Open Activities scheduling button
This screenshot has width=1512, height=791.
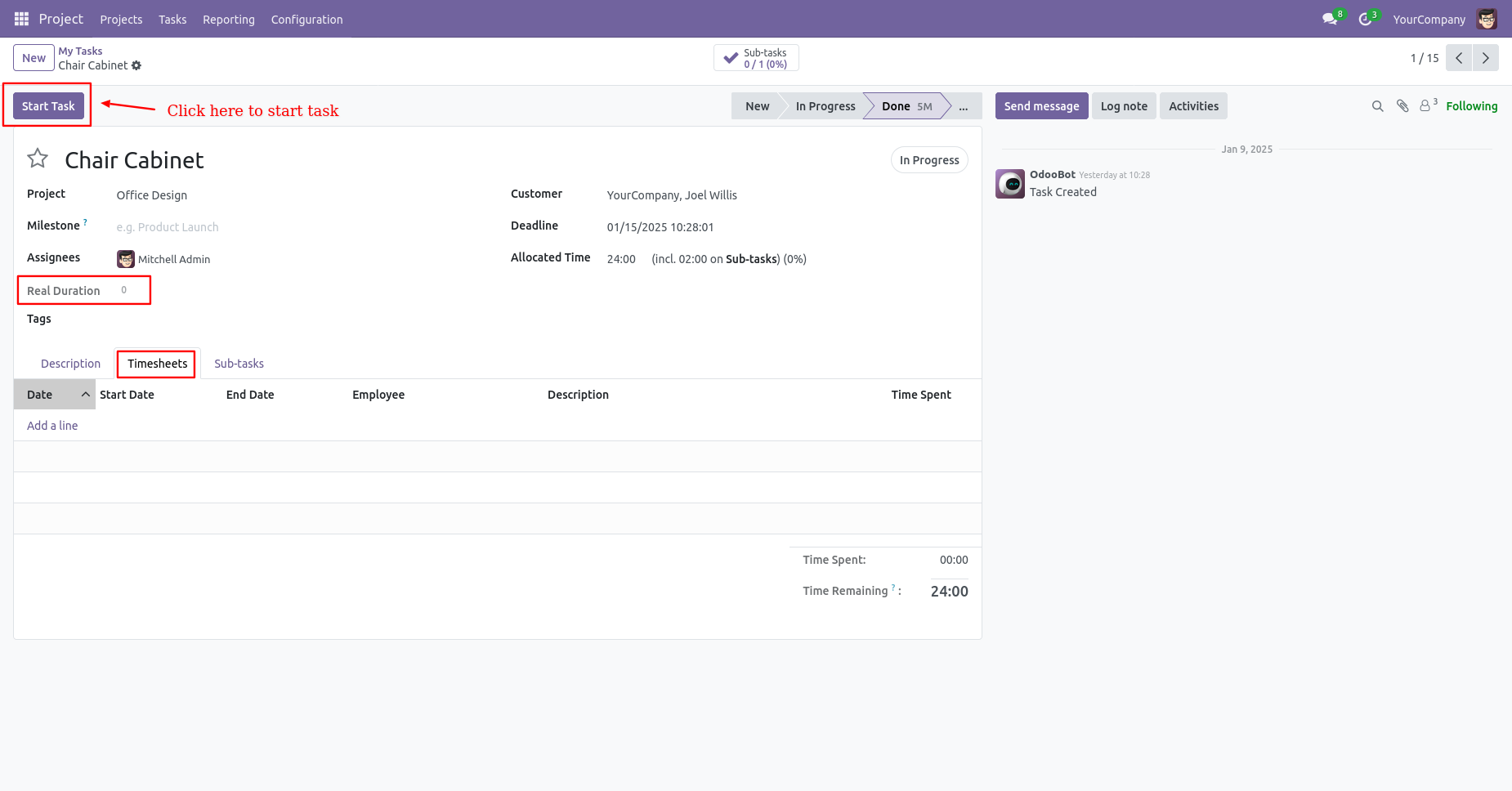[x=1193, y=106]
